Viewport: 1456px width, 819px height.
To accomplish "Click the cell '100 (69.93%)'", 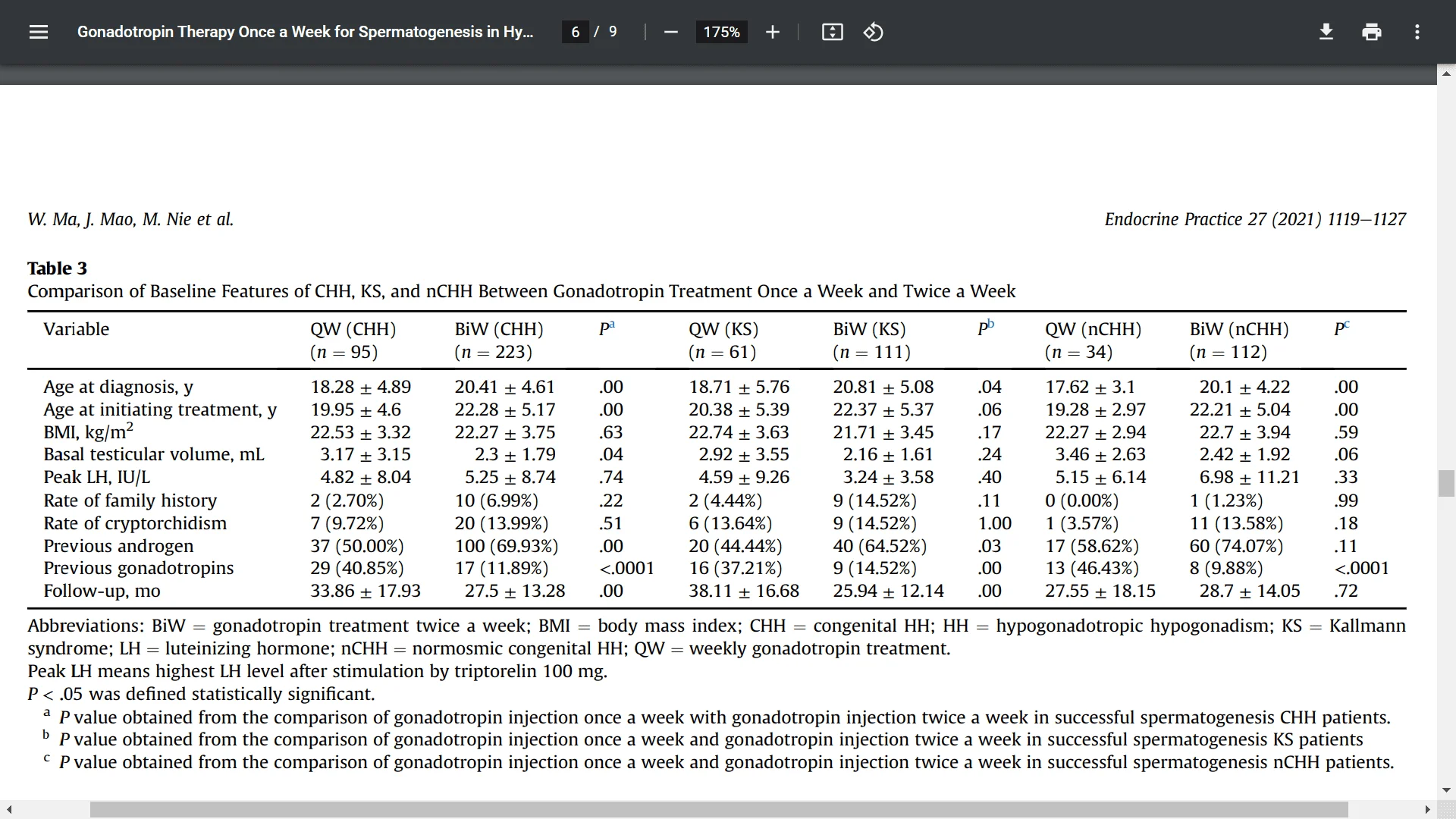I will tap(506, 546).
